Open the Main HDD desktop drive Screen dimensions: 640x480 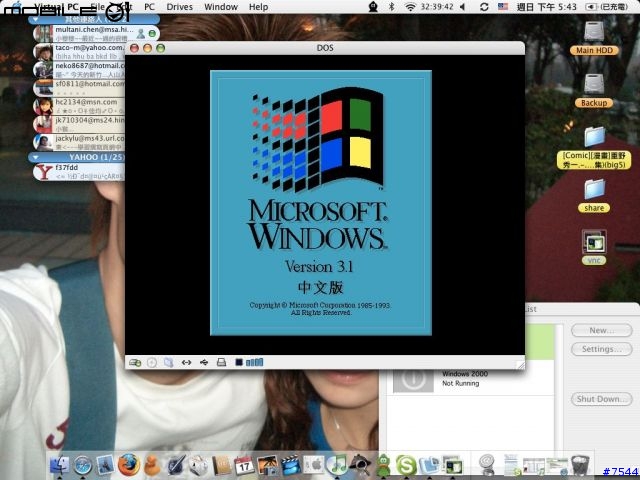[594, 39]
